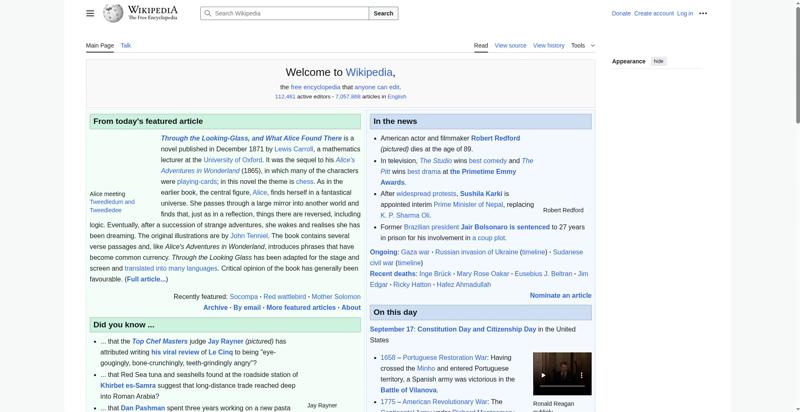800x412 pixels.
Task: Click the Search button
Action: click(383, 13)
